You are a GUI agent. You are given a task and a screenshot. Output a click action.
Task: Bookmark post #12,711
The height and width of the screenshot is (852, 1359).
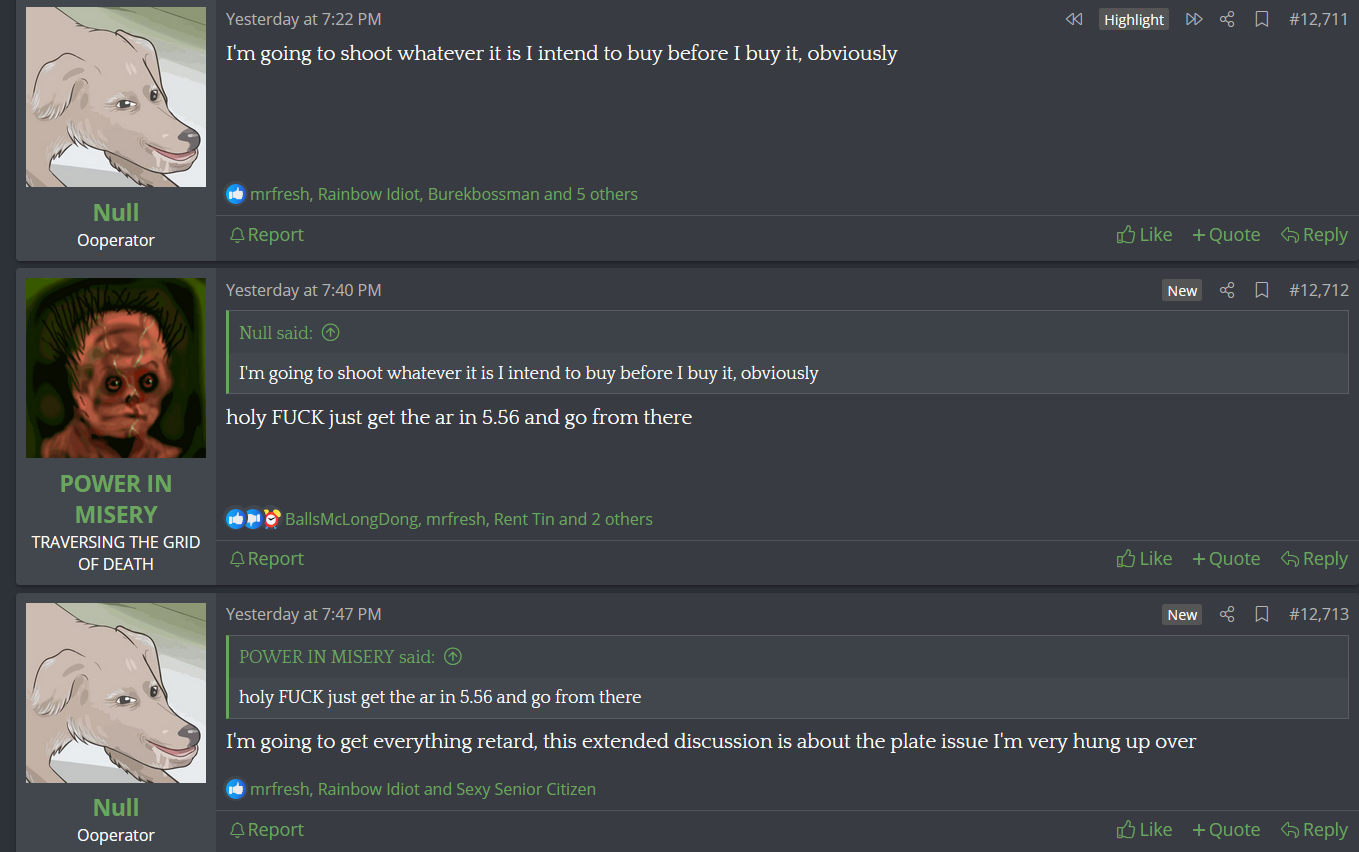(x=1262, y=19)
